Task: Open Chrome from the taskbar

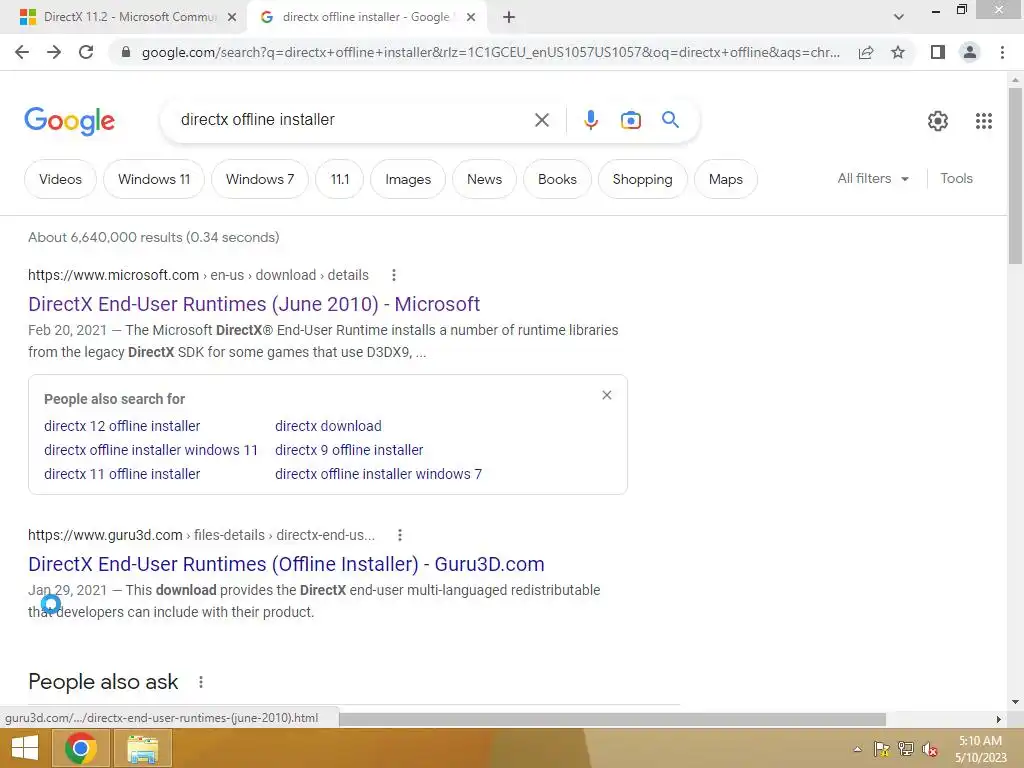Action: coord(81,748)
